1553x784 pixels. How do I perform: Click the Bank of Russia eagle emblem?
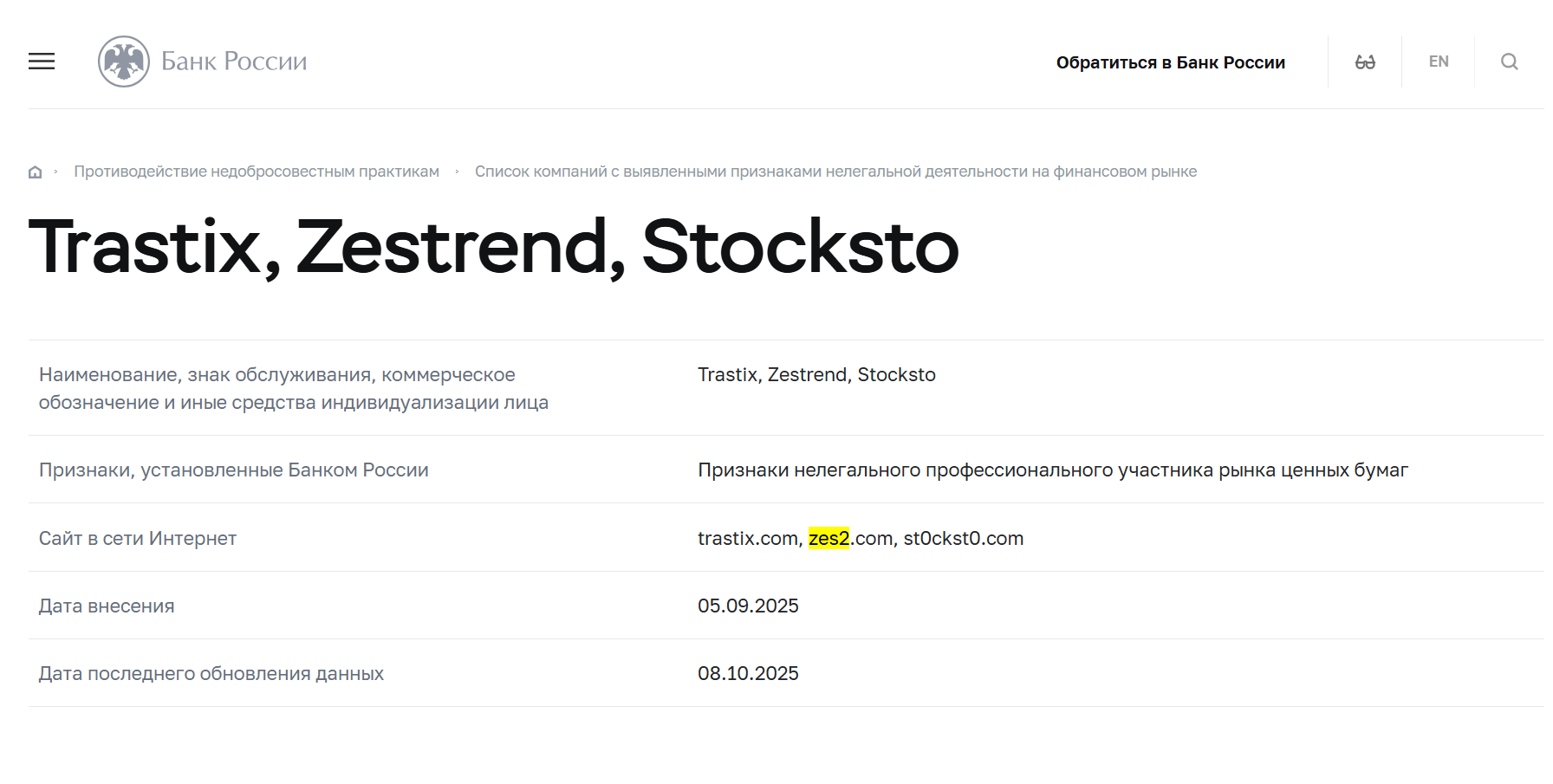tap(124, 62)
